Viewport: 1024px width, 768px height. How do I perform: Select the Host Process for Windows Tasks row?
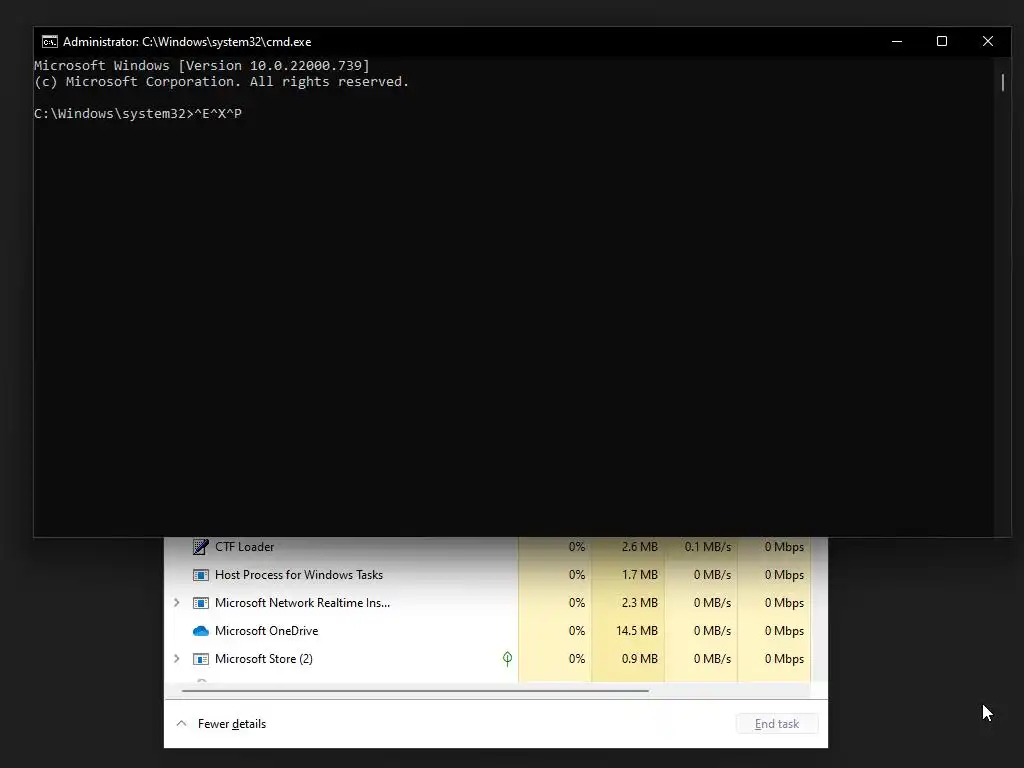tap(488, 575)
